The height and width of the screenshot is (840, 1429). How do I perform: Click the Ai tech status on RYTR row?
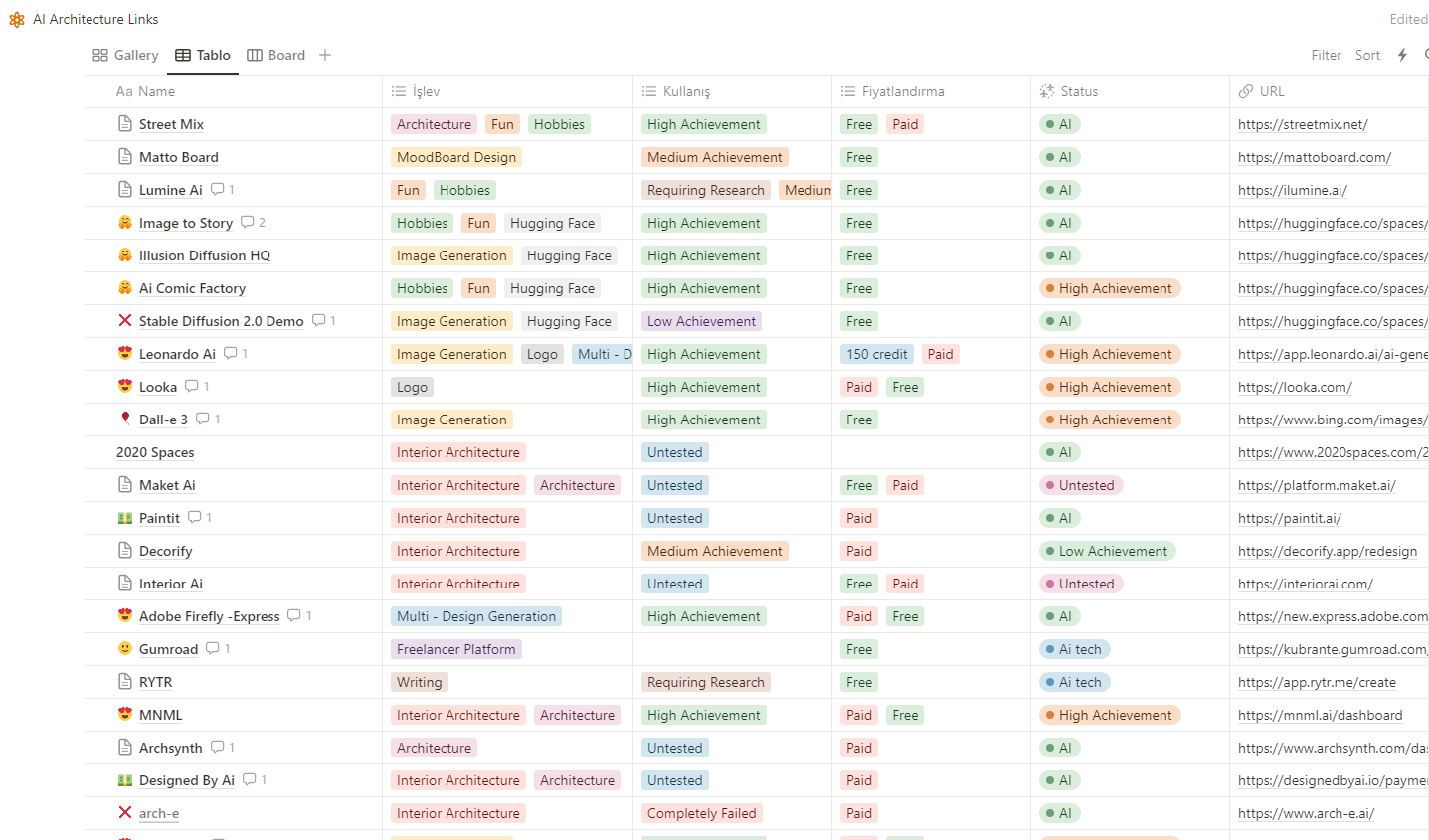(1074, 682)
